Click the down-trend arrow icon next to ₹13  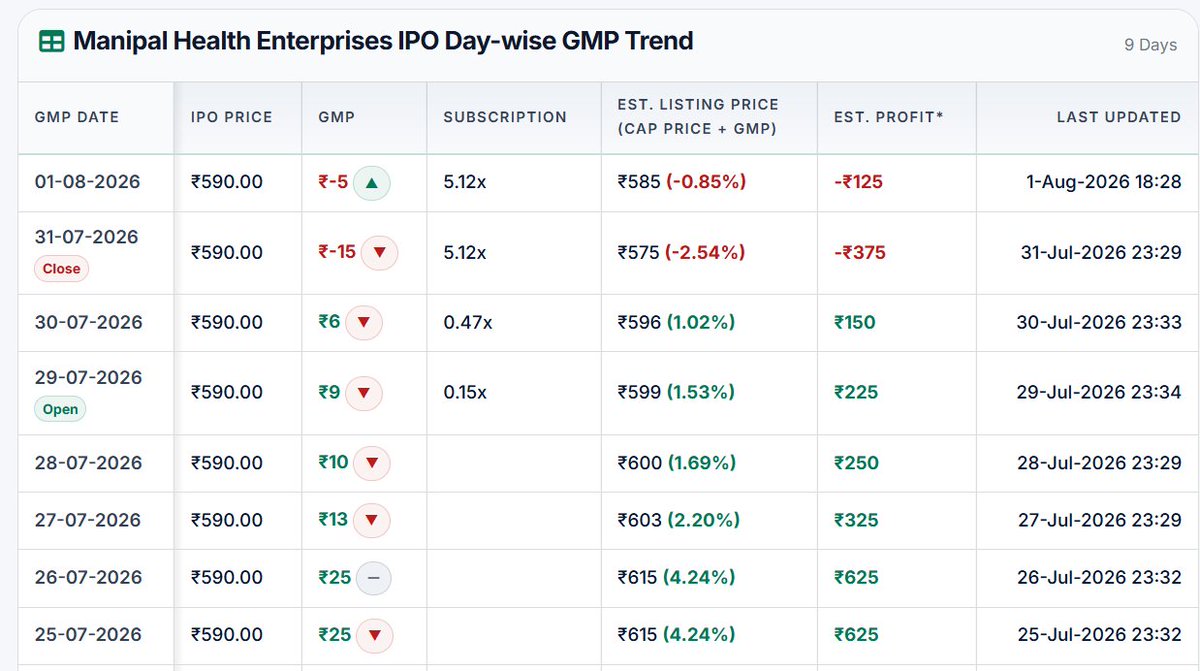[372, 520]
